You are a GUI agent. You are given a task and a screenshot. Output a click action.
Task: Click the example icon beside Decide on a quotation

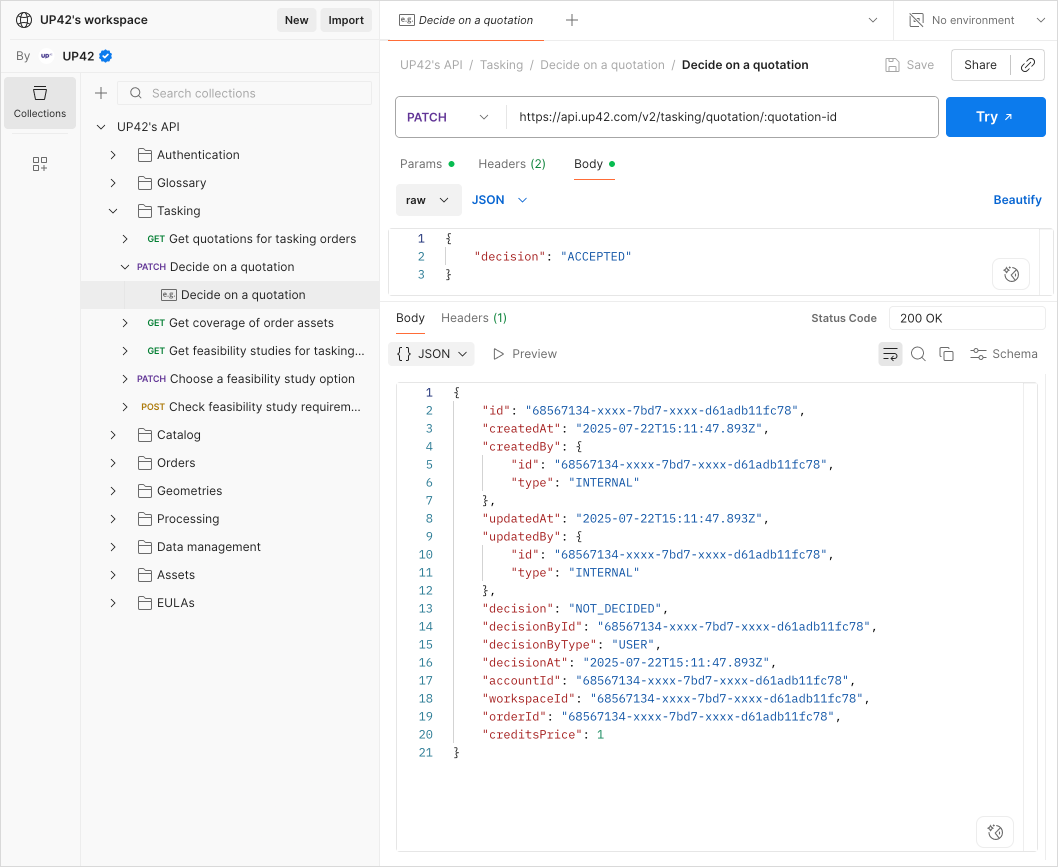[169, 295]
